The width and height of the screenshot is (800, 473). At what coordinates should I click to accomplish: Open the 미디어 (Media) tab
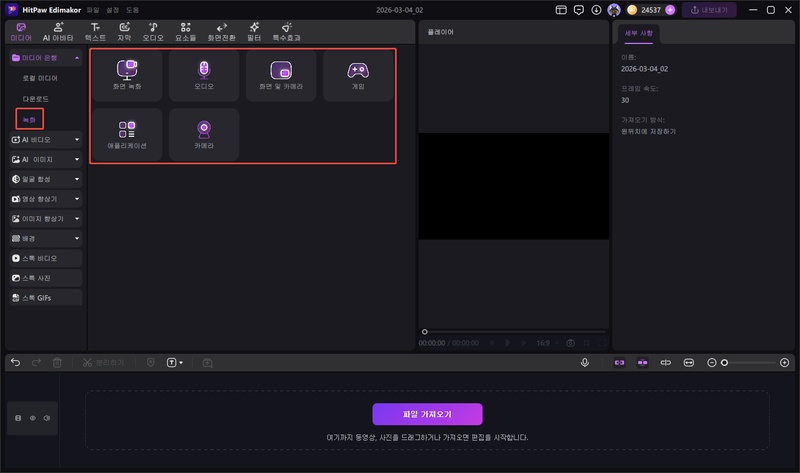[21, 32]
